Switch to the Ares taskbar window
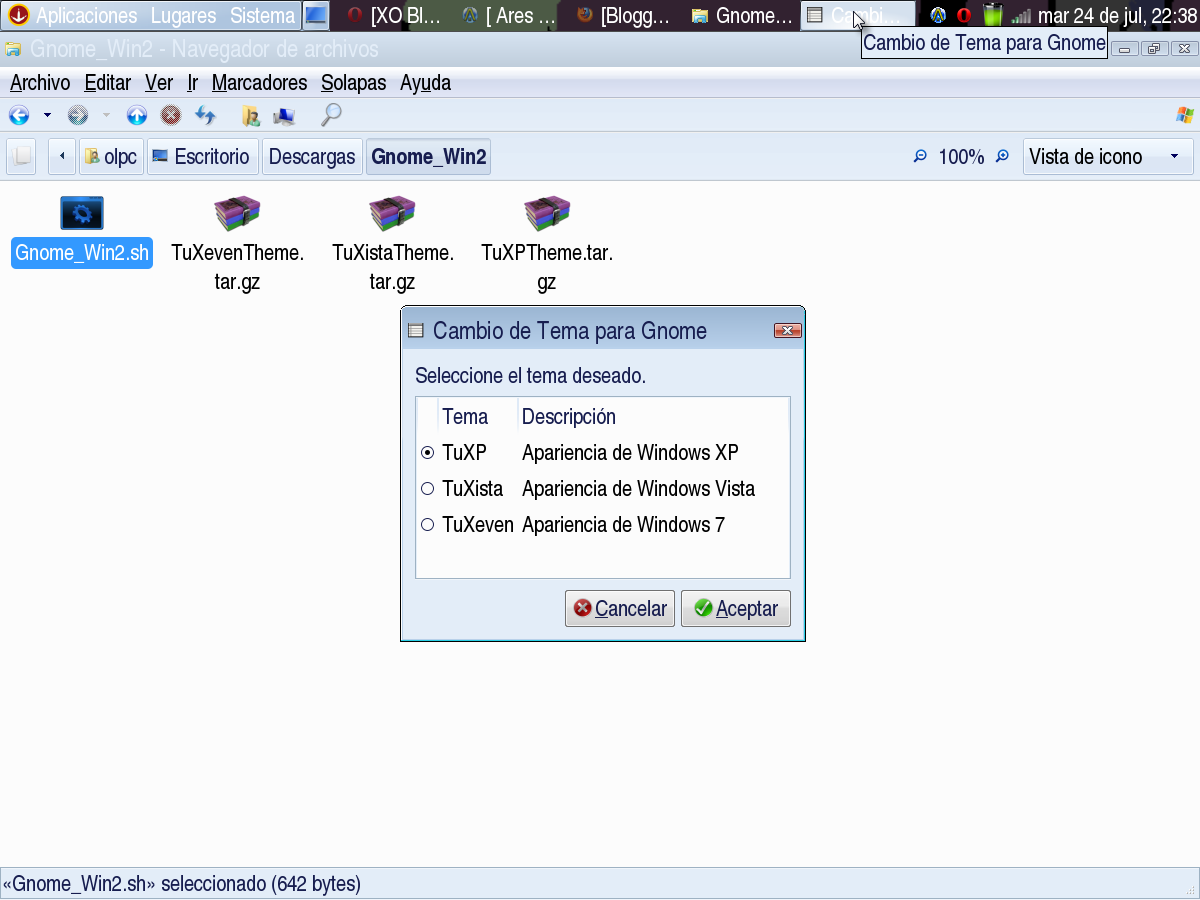Screen dimensions: 1200x900 pyautogui.click(x=510, y=16)
